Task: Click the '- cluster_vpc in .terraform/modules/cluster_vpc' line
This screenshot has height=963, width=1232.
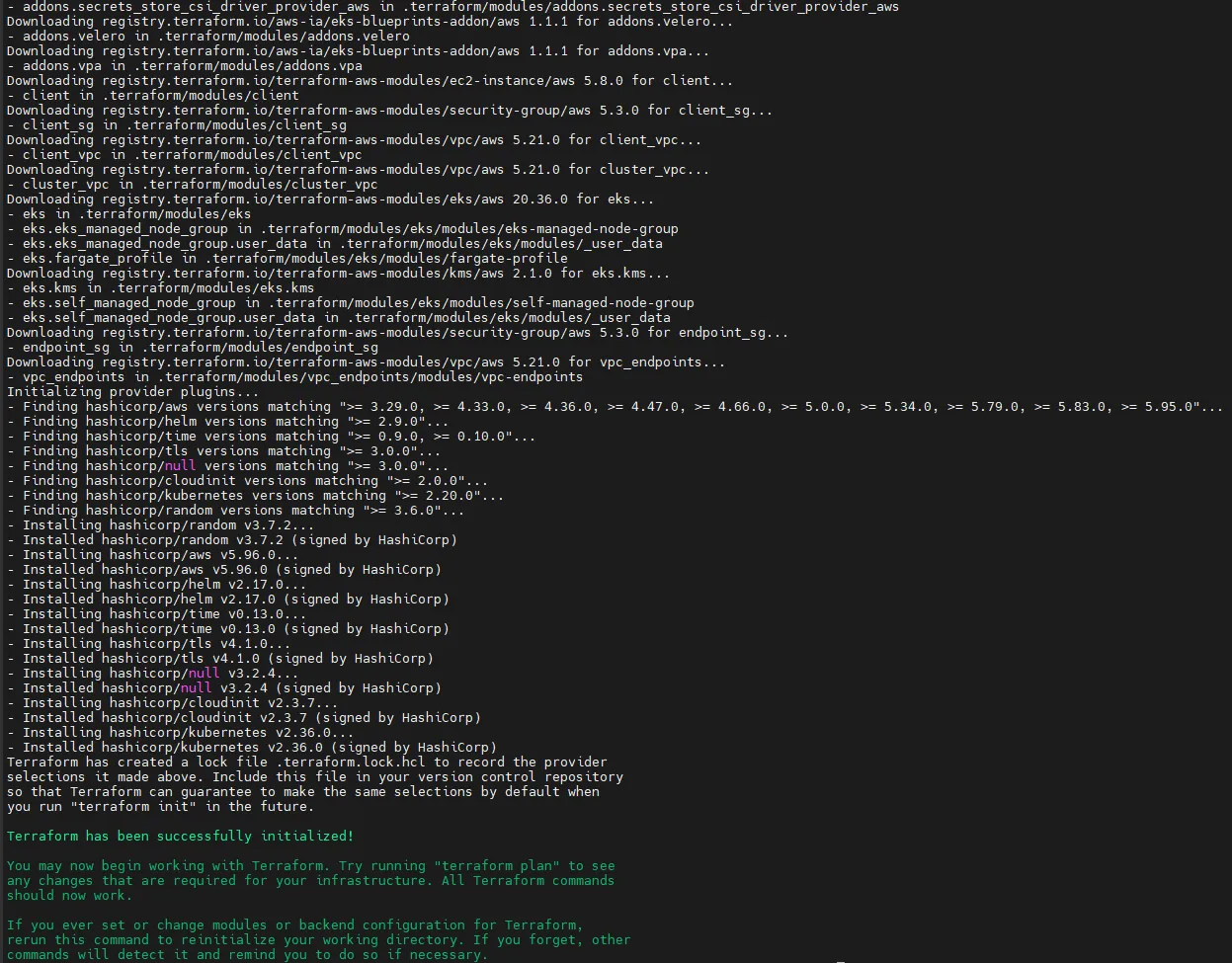Action: pos(193,185)
